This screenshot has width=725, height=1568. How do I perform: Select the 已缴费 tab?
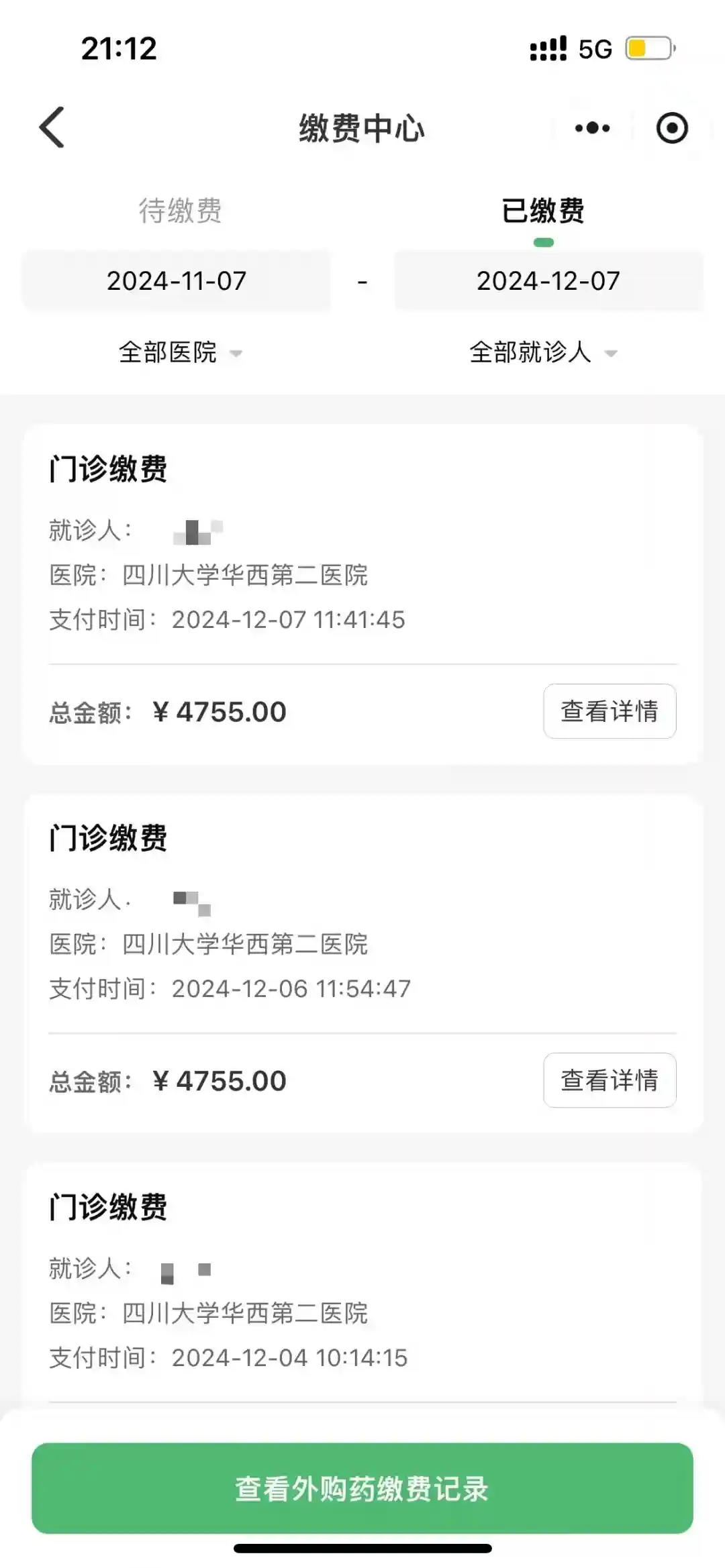pyautogui.click(x=543, y=211)
